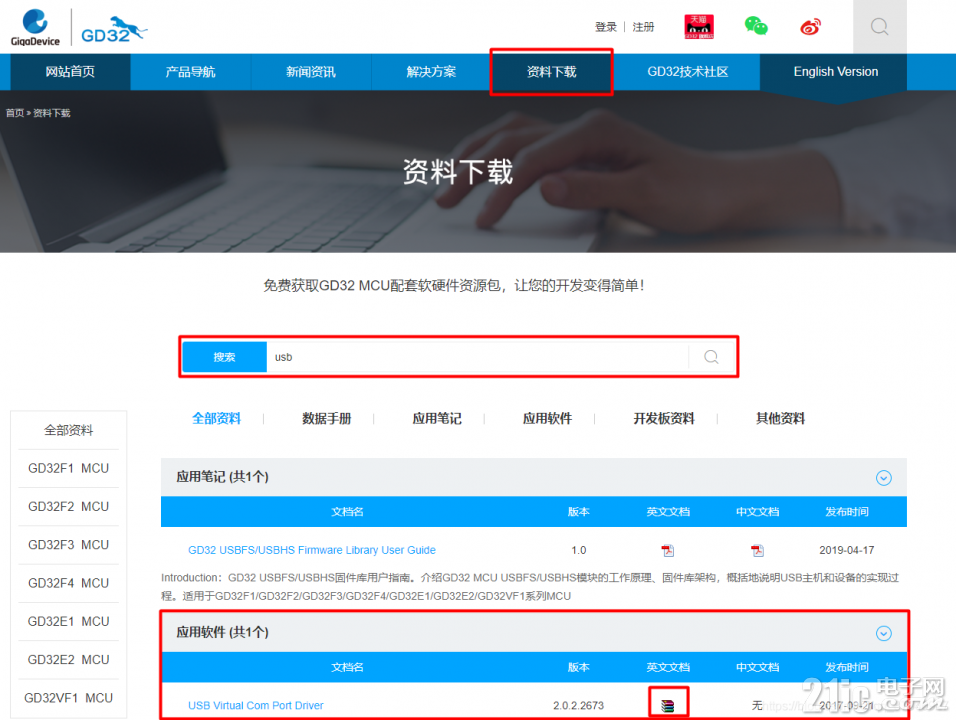Click the 应用笔记 (共1个) section title

coord(223,477)
